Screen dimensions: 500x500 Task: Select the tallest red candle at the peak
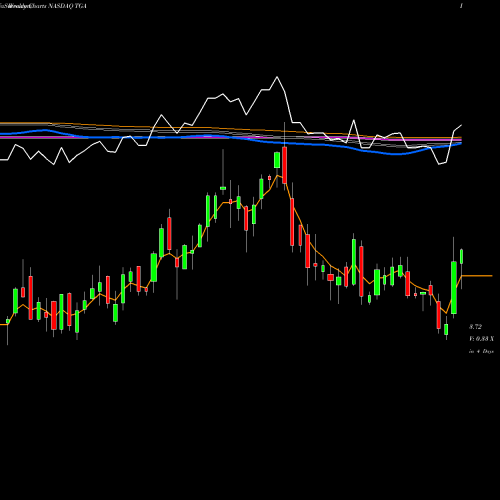coord(284,165)
